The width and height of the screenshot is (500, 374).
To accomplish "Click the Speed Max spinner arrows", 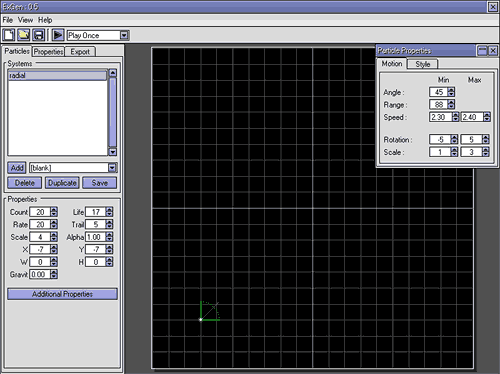I will 487,117.
